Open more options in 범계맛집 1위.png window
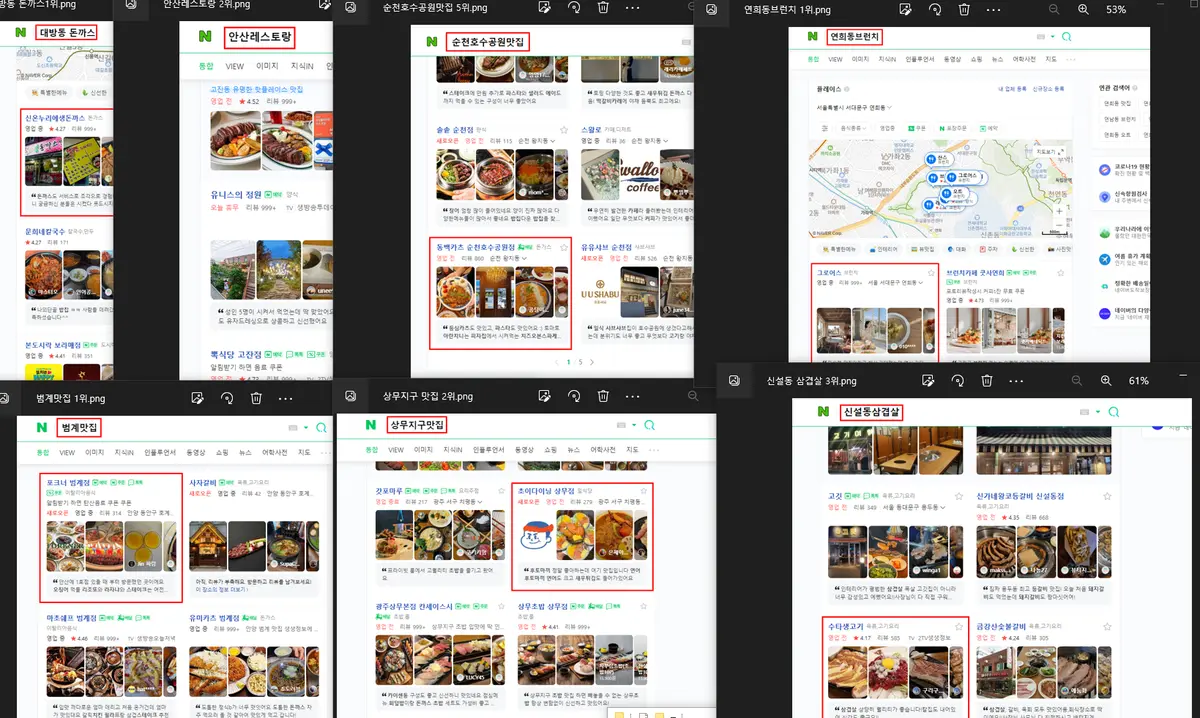Image resolution: width=1200 pixels, height=718 pixels. pyautogui.click(x=286, y=398)
